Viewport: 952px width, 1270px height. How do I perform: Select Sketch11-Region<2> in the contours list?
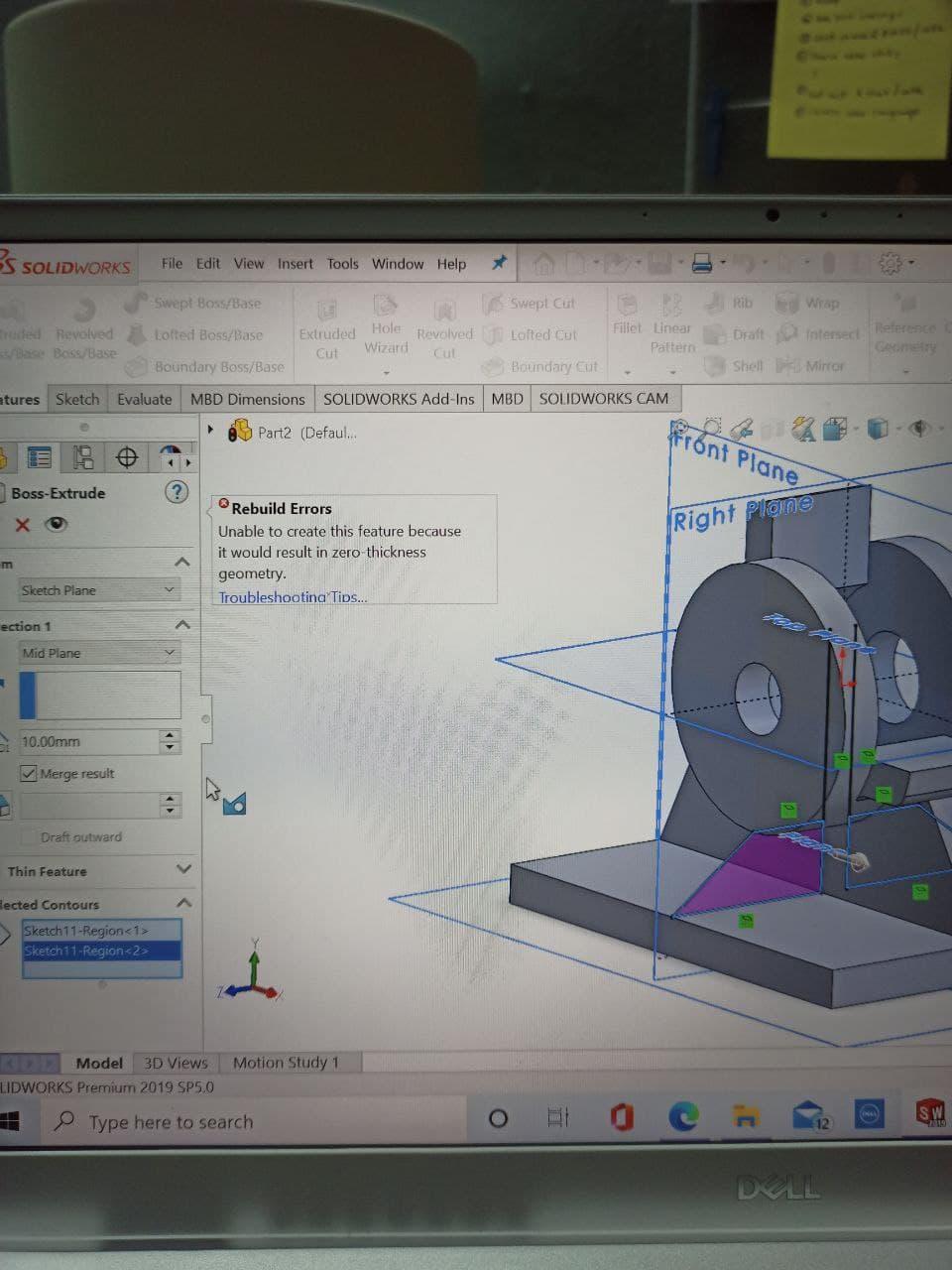102,951
